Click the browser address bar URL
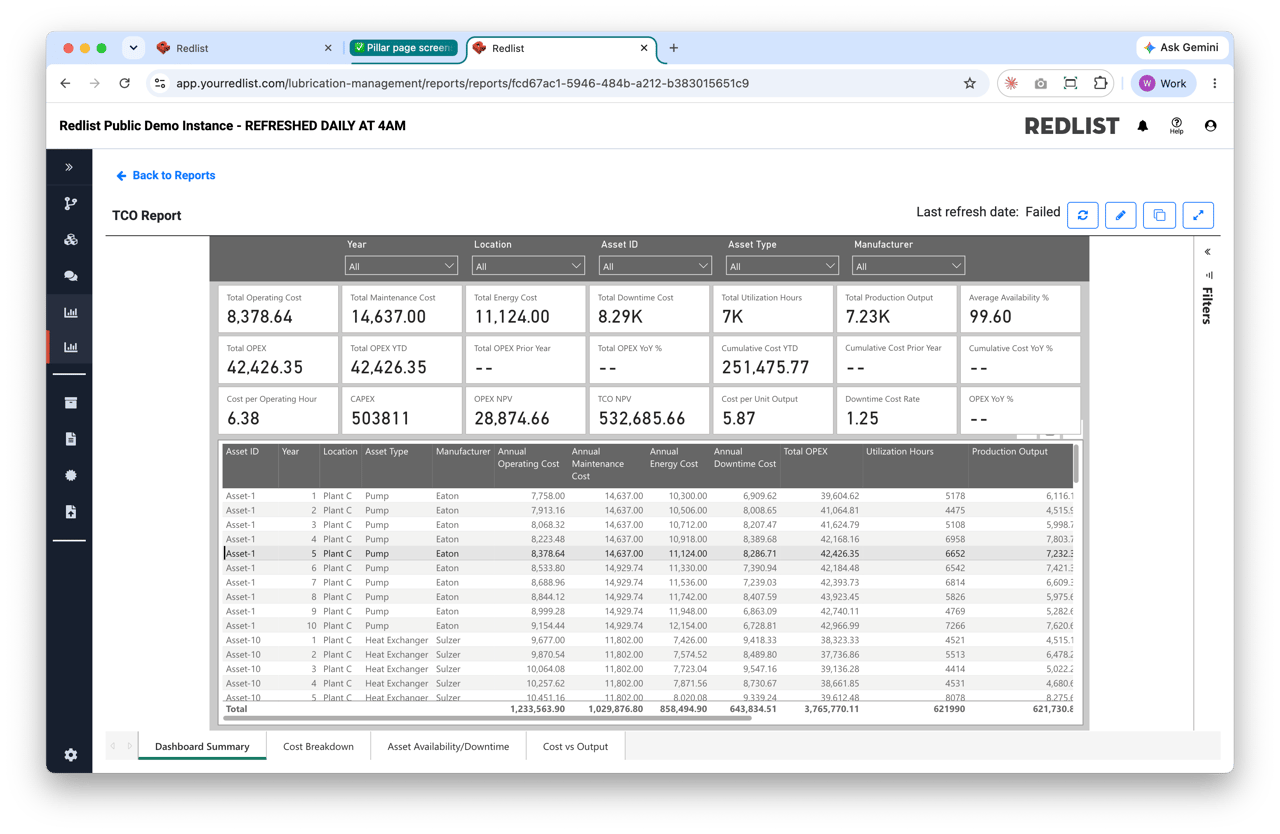Image resolution: width=1280 pixels, height=834 pixels. [462, 84]
